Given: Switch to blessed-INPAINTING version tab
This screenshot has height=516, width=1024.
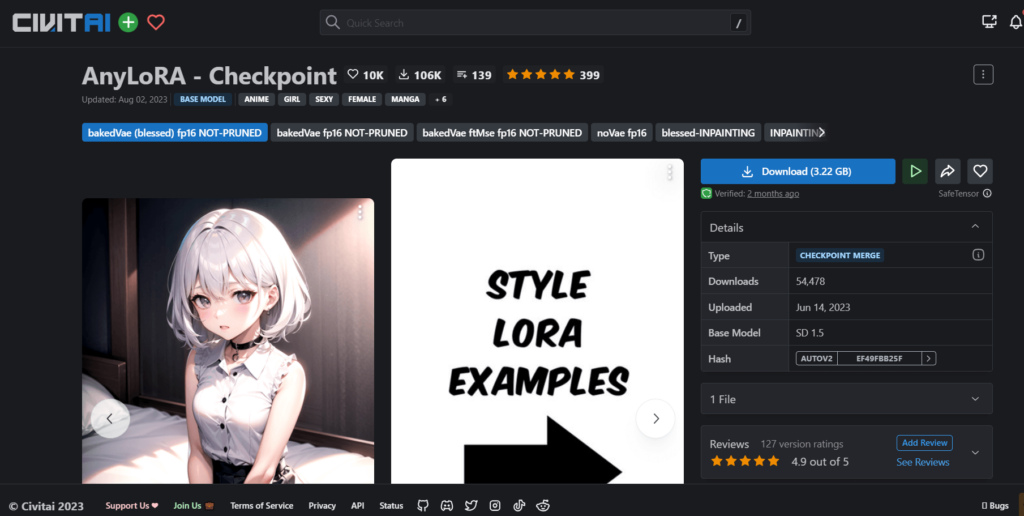Looking at the screenshot, I should coord(709,133).
